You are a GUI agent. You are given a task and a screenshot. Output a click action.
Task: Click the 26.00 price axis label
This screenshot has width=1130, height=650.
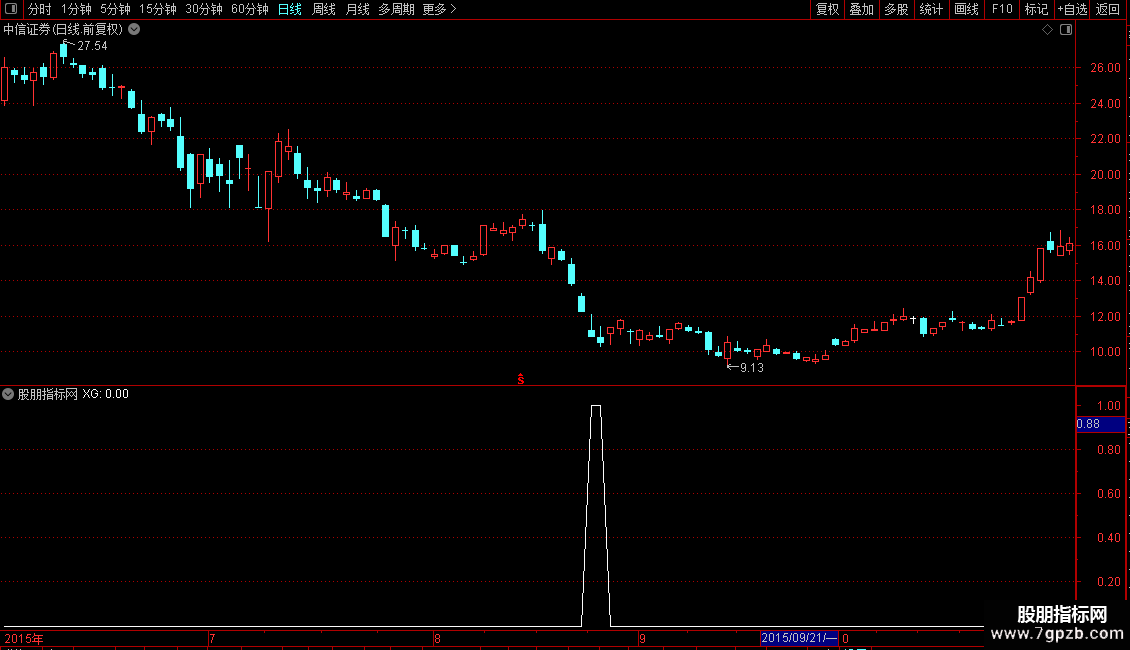(x=1105, y=68)
